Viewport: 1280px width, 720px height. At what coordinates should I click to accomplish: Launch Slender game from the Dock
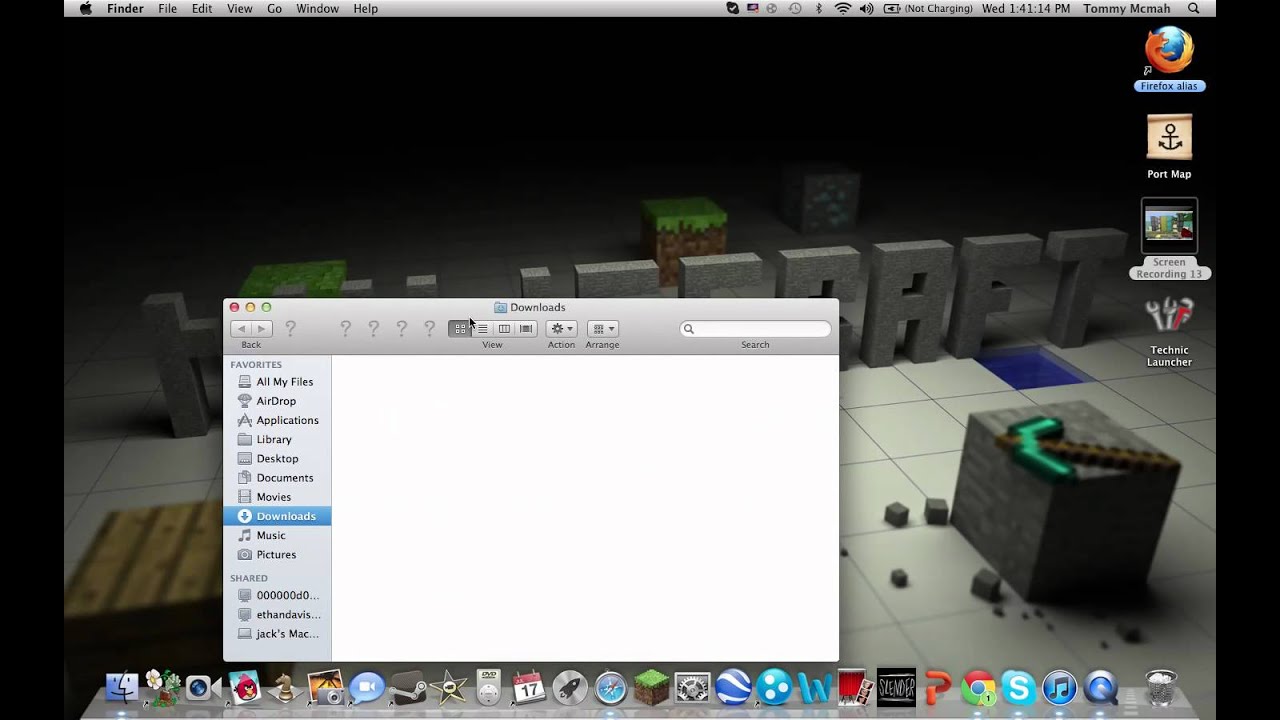896,688
